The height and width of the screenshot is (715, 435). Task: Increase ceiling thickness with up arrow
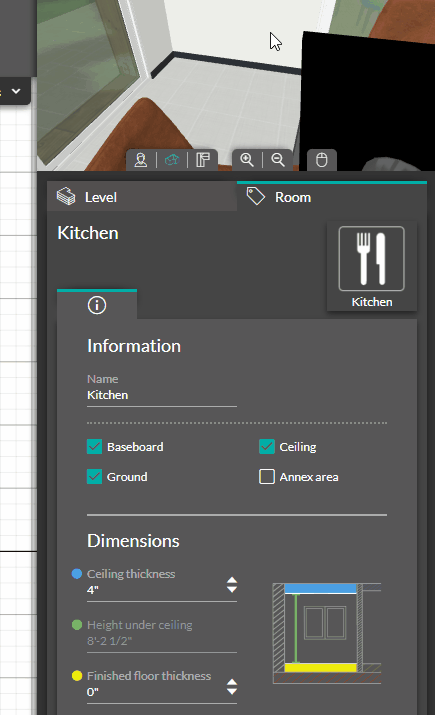point(232,580)
